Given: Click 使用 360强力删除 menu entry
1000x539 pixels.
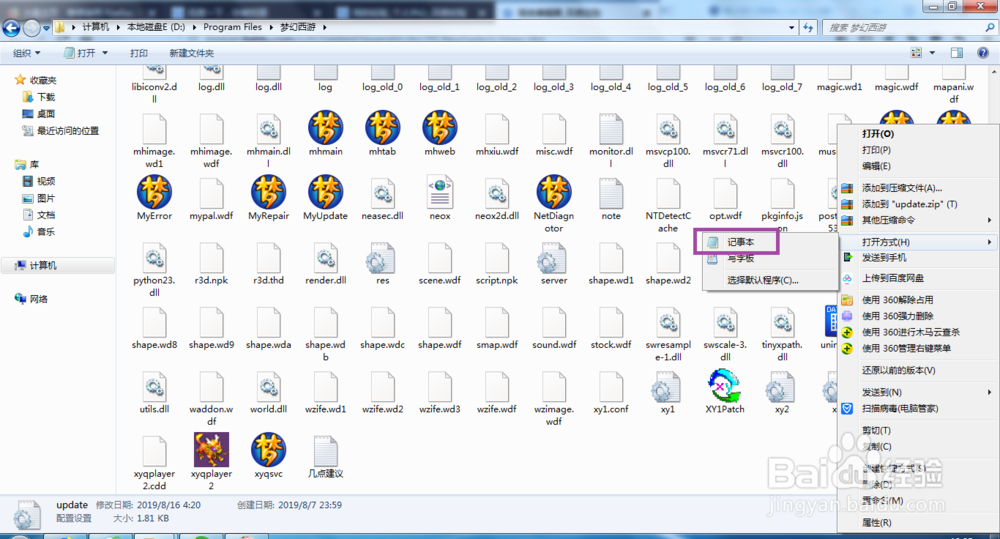Looking at the screenshot, I should coord(897,316).
